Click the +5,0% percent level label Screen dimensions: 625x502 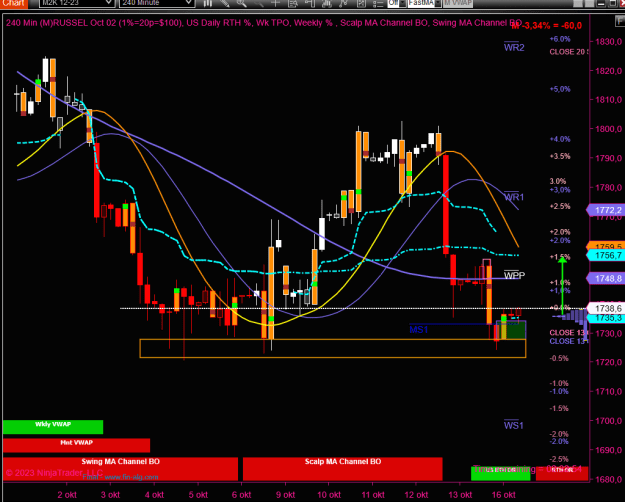click(x=560, y=89)
